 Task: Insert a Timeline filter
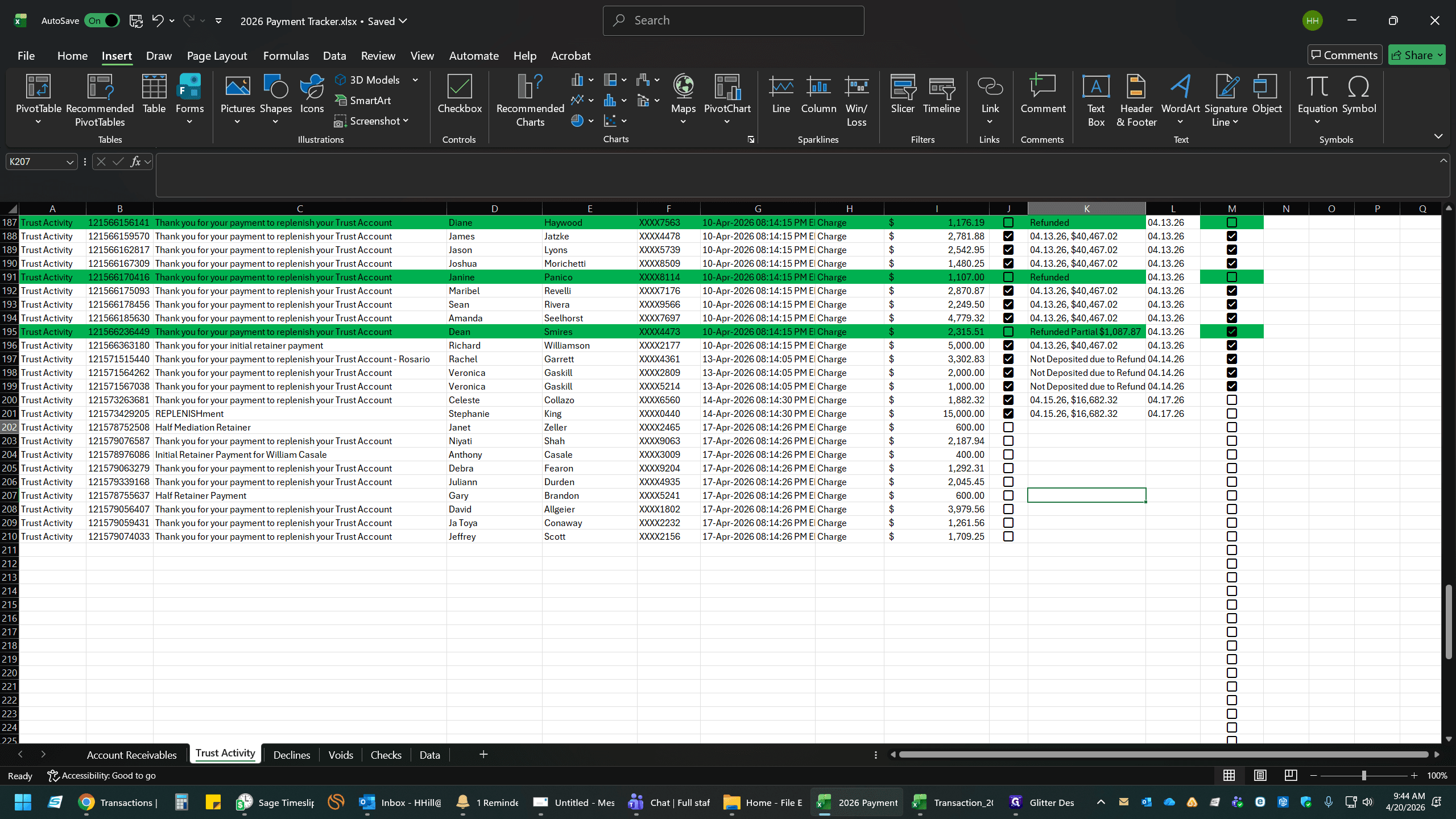click(941, 94)
